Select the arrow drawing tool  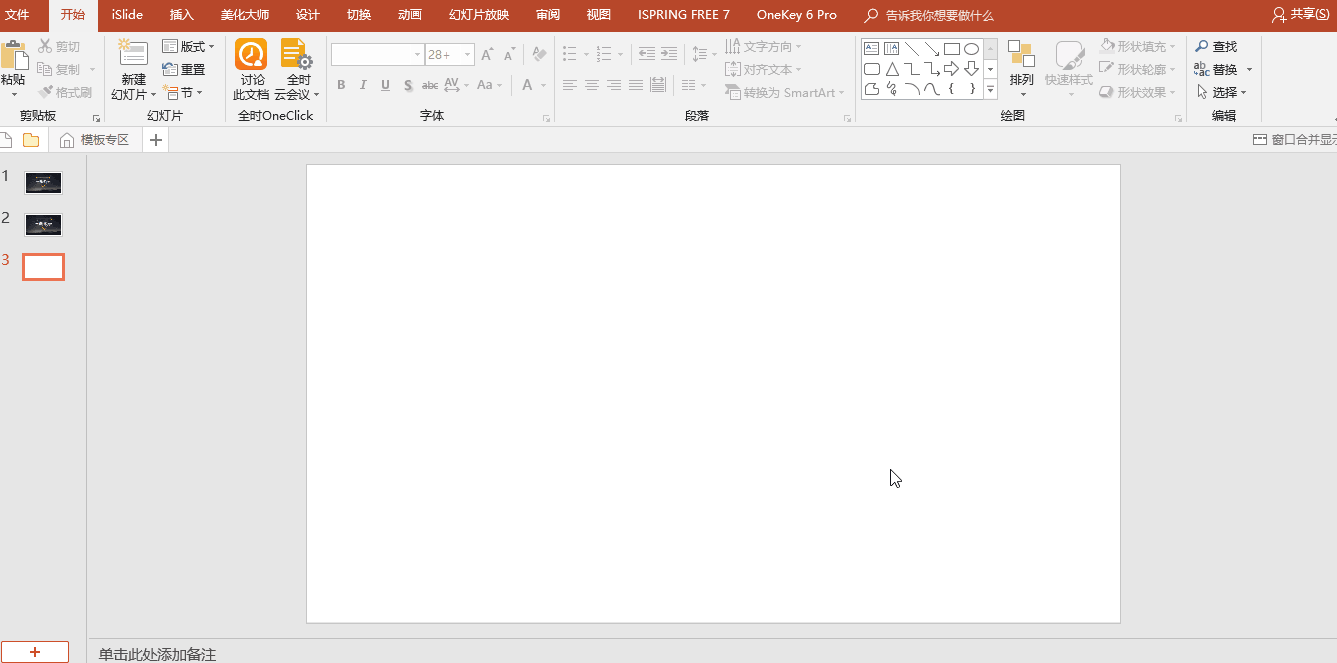[931, 48]
